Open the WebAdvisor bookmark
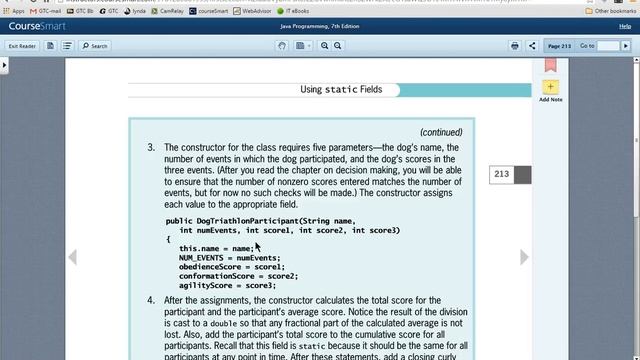 (x=252, y=11)
